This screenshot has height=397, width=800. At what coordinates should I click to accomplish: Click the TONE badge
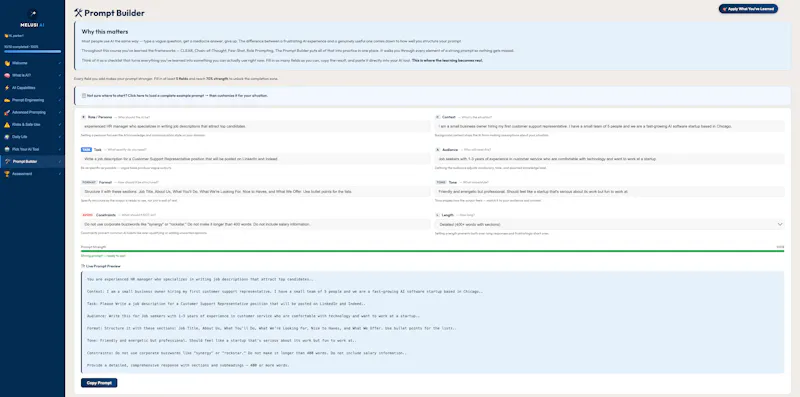coord(441,182)
